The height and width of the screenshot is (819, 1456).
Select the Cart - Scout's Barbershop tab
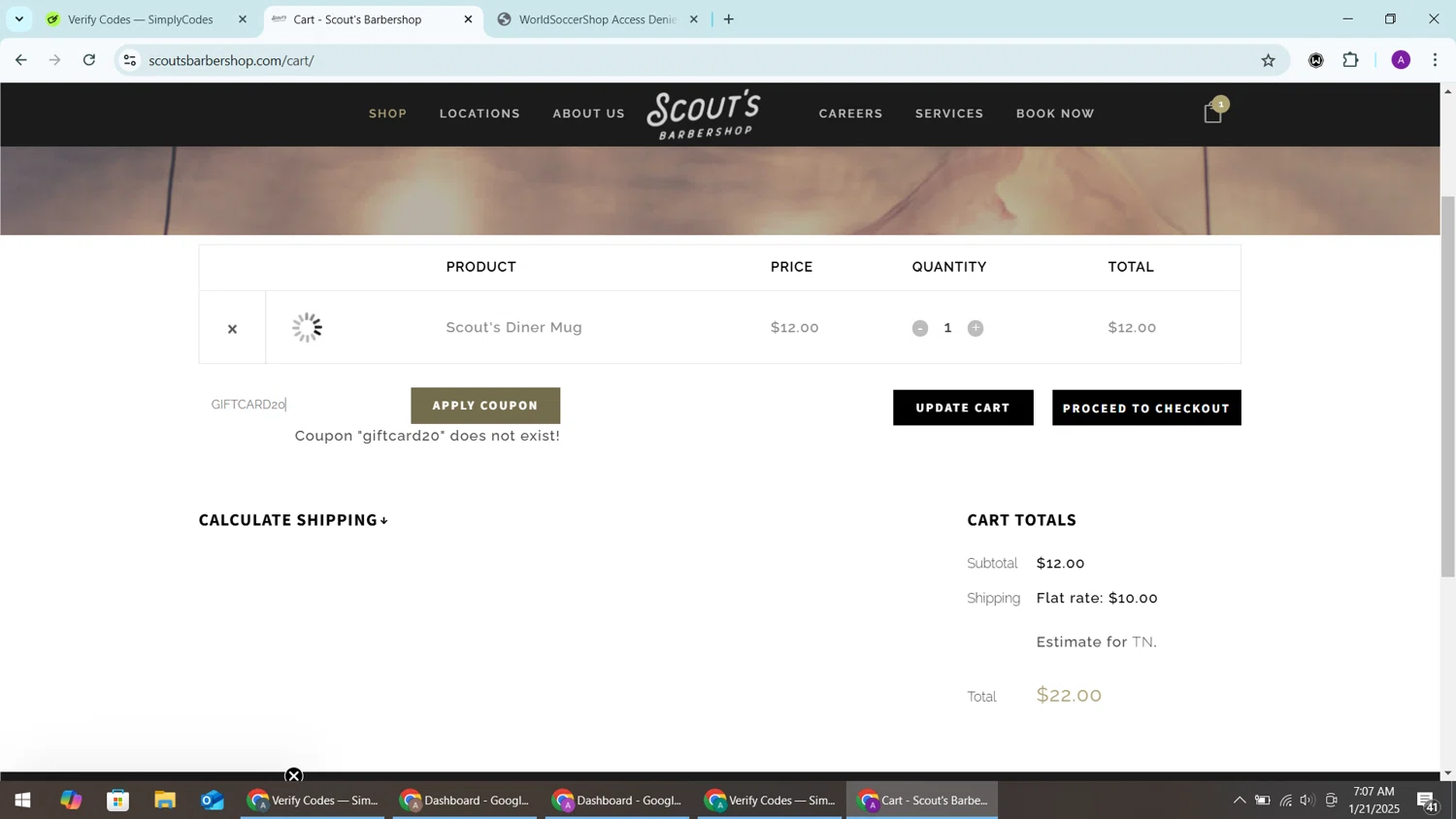[357, 19]
